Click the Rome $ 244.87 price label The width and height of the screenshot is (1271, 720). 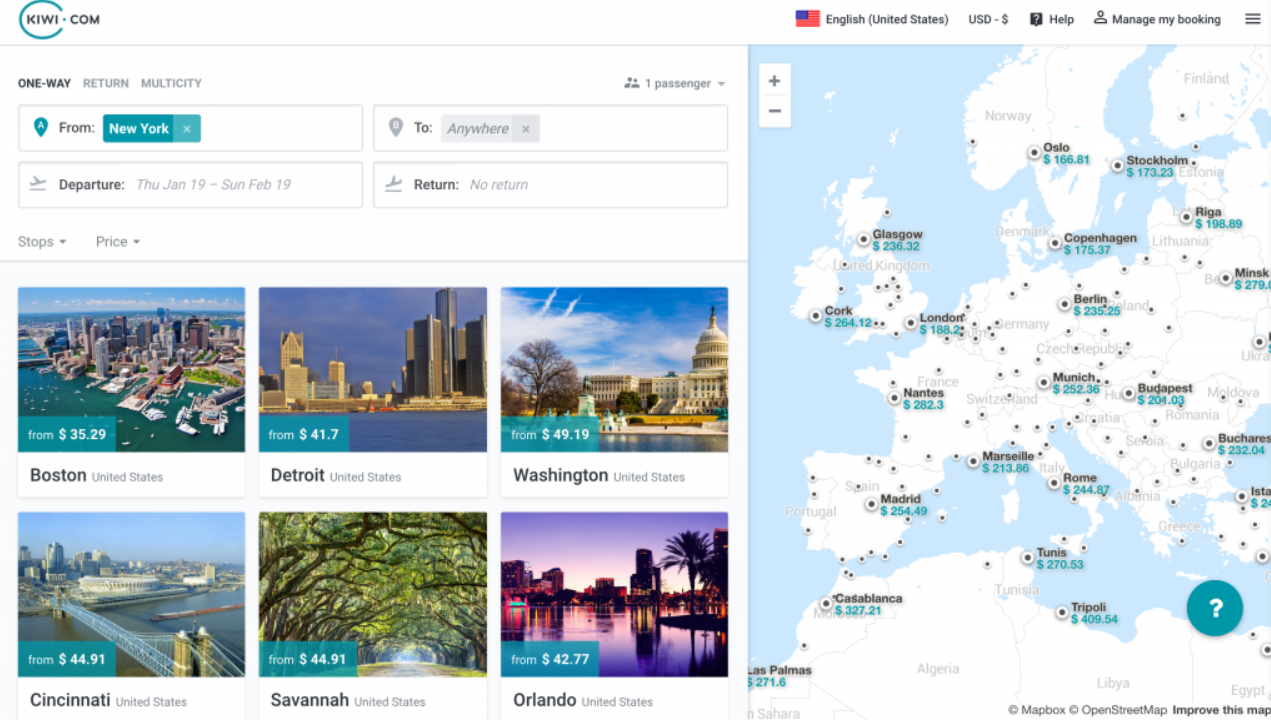[1086, 490]
